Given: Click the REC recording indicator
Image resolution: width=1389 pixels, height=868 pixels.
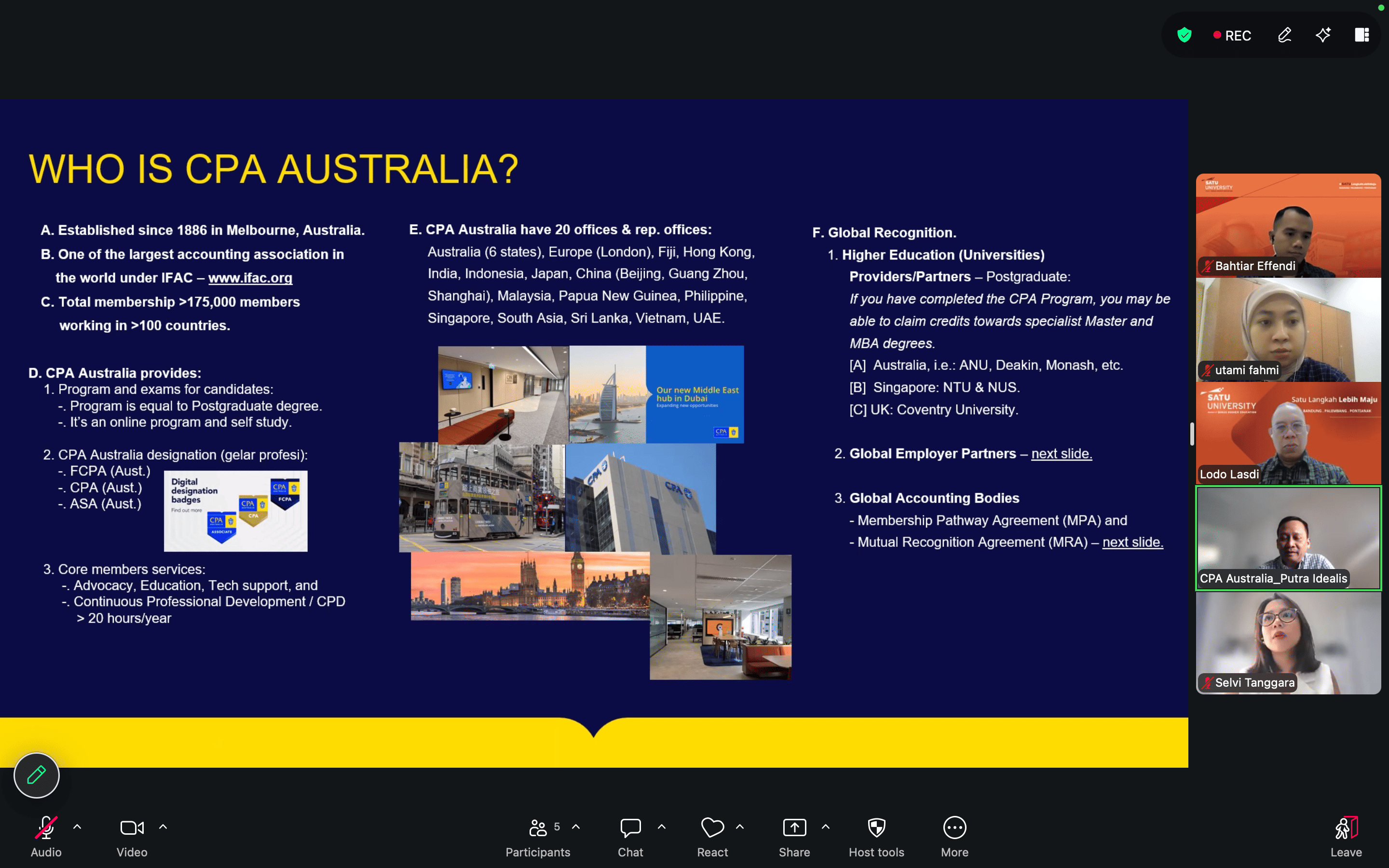Looking at the screenshot, I should point(1232,36).
